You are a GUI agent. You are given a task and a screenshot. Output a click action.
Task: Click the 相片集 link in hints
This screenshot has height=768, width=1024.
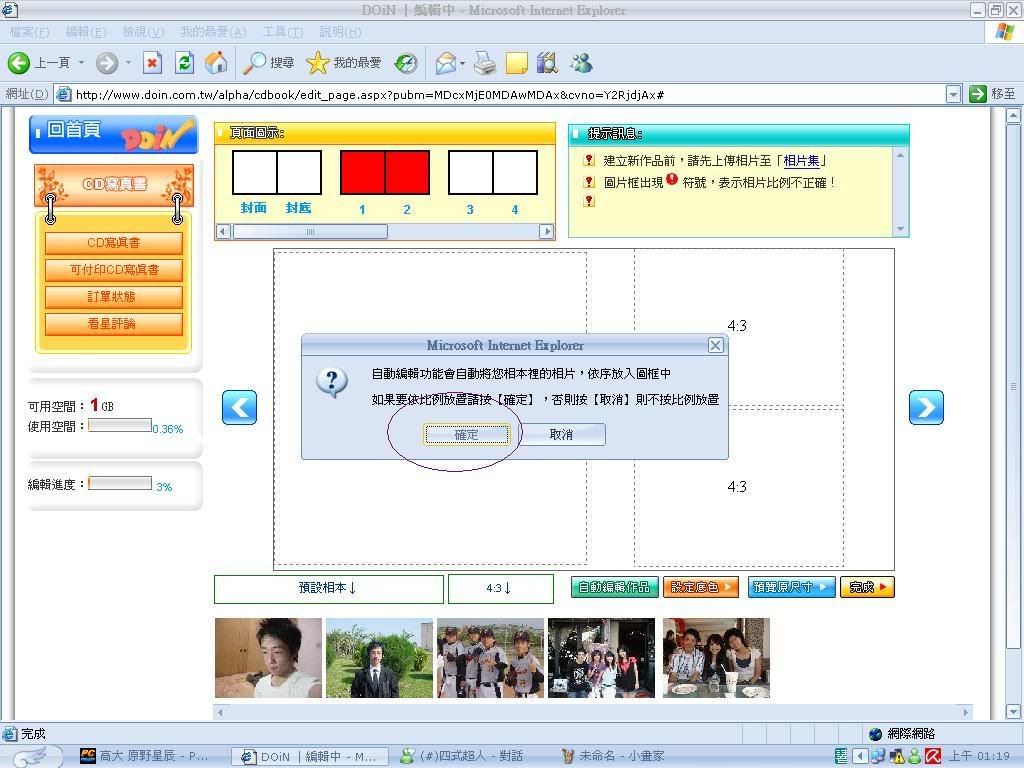(x=802, y=160)
